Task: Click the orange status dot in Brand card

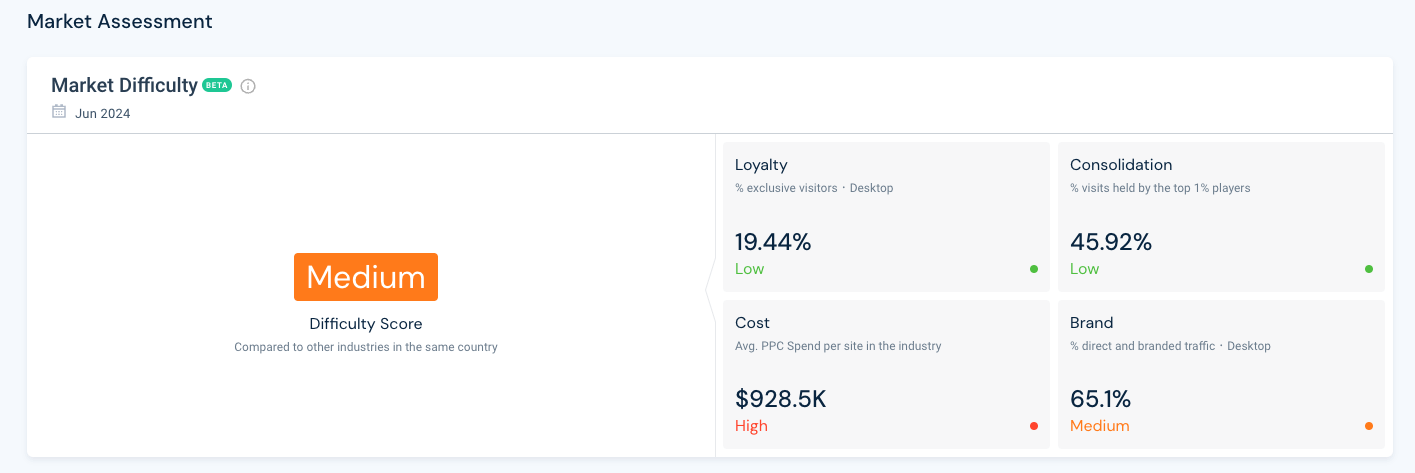Action: point(1368,426)
